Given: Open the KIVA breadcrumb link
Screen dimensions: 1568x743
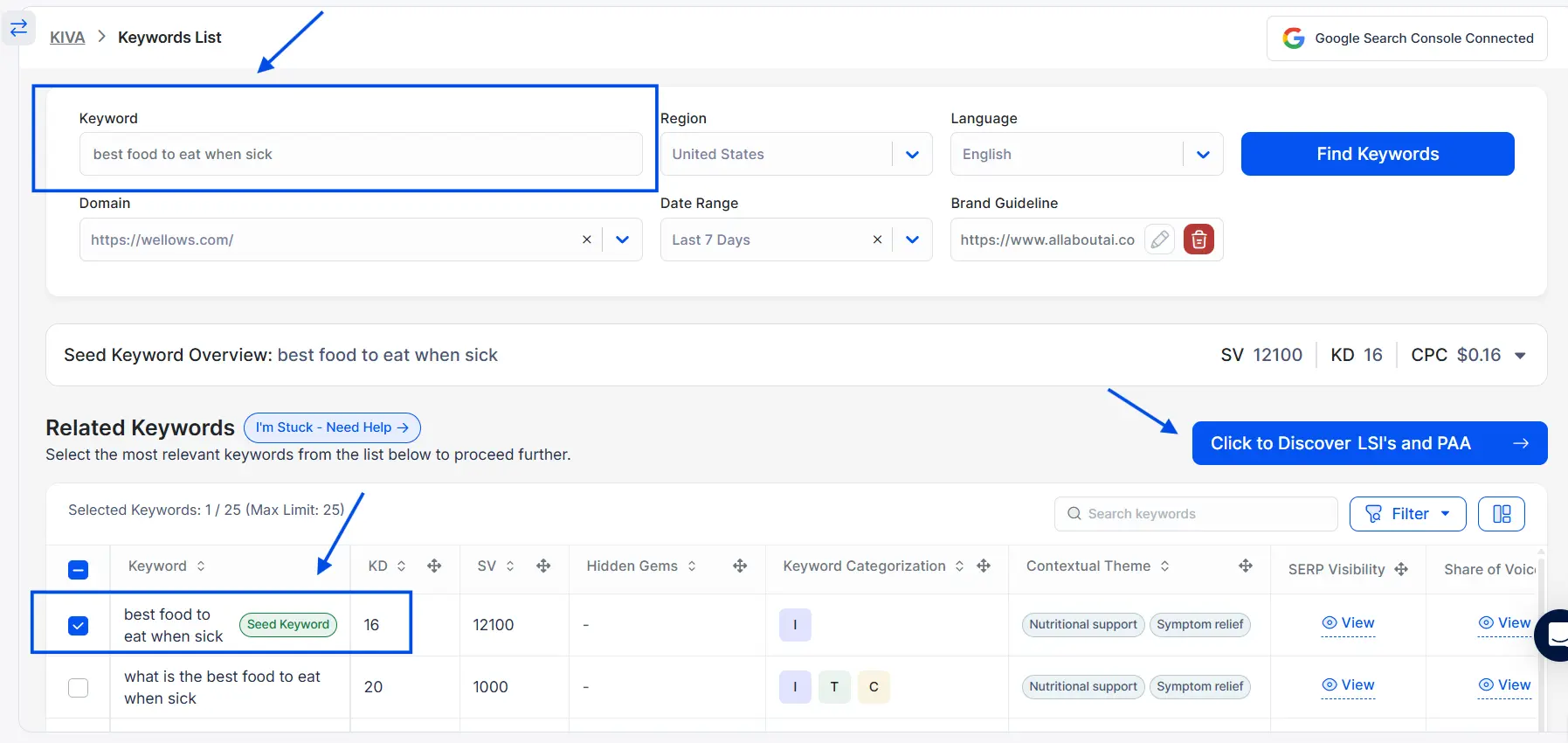Looking at the screenshot, I should [x=67, y=38].
